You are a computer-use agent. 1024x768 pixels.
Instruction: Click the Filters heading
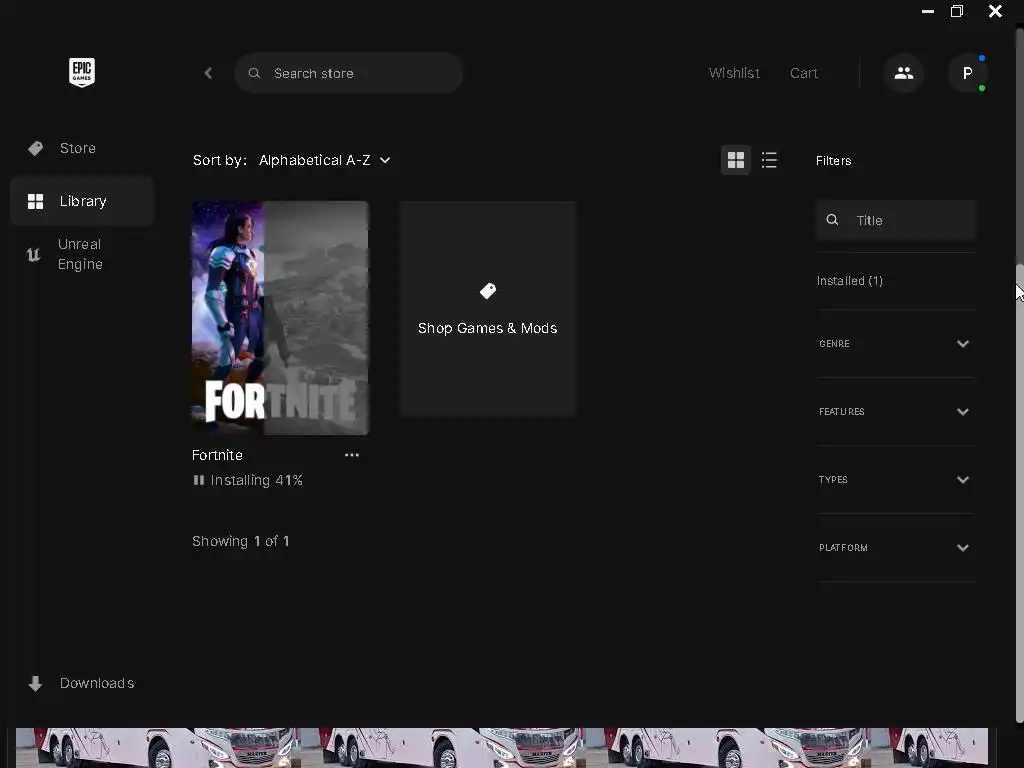coord(833,161)
